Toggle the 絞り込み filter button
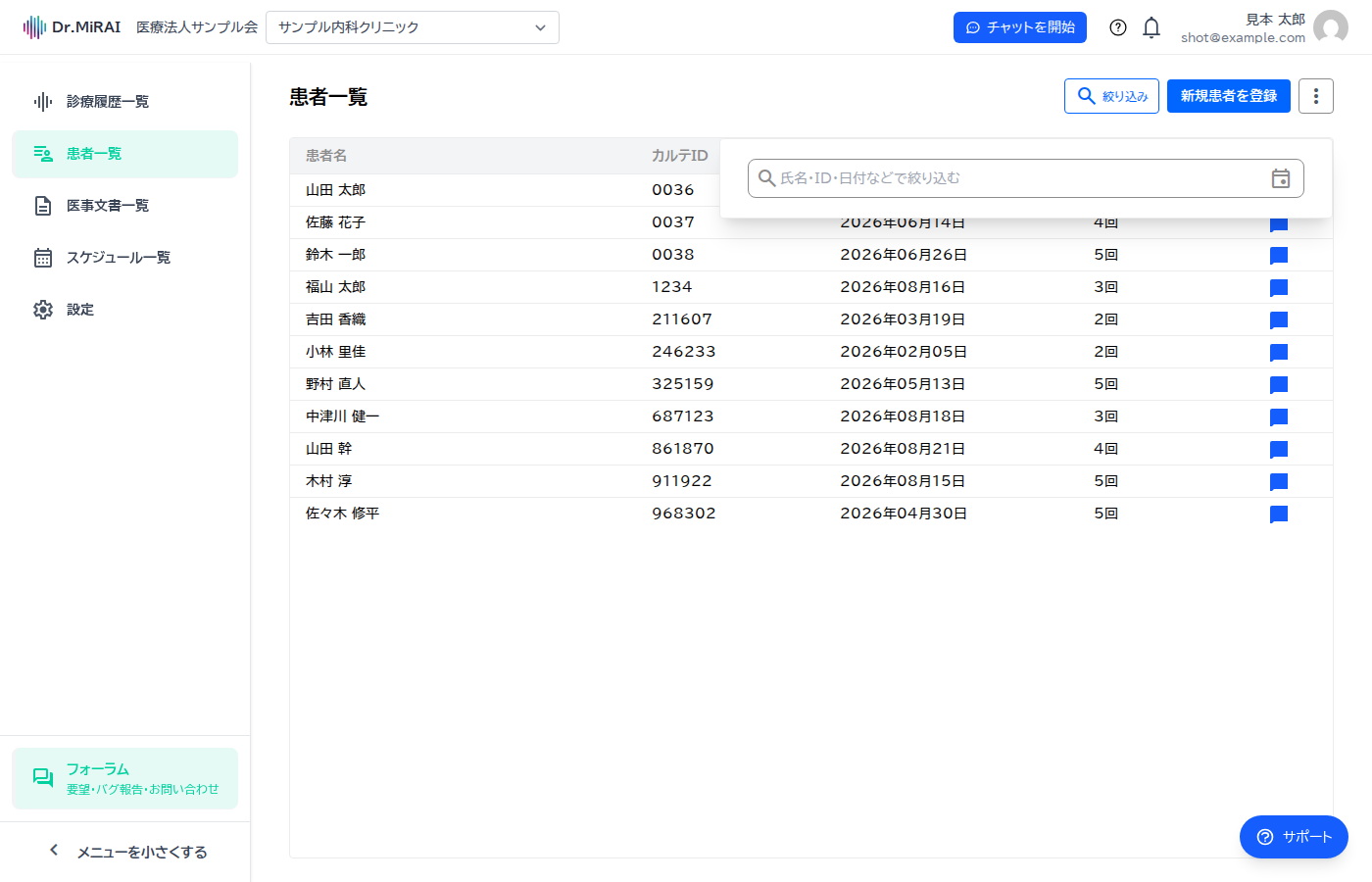Screen dimensions: 1372x882 click(1111, 96)
